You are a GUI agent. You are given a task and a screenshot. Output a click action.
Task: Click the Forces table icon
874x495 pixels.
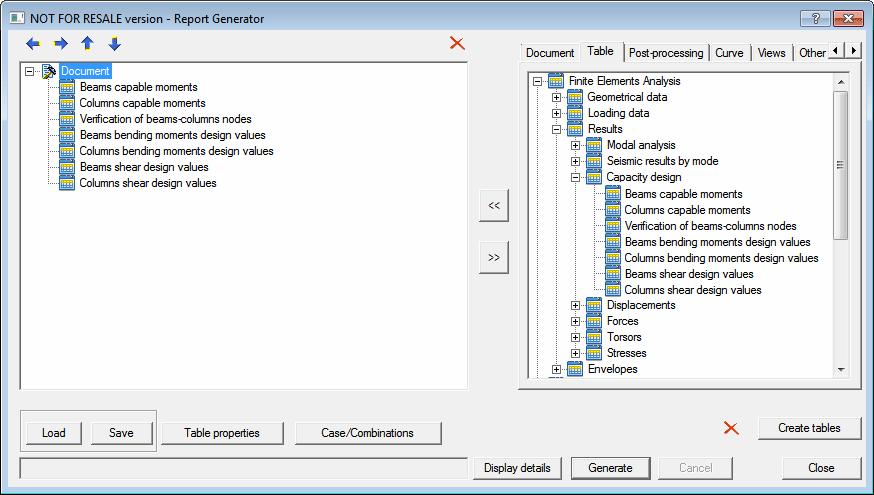(x=594, y=321)
